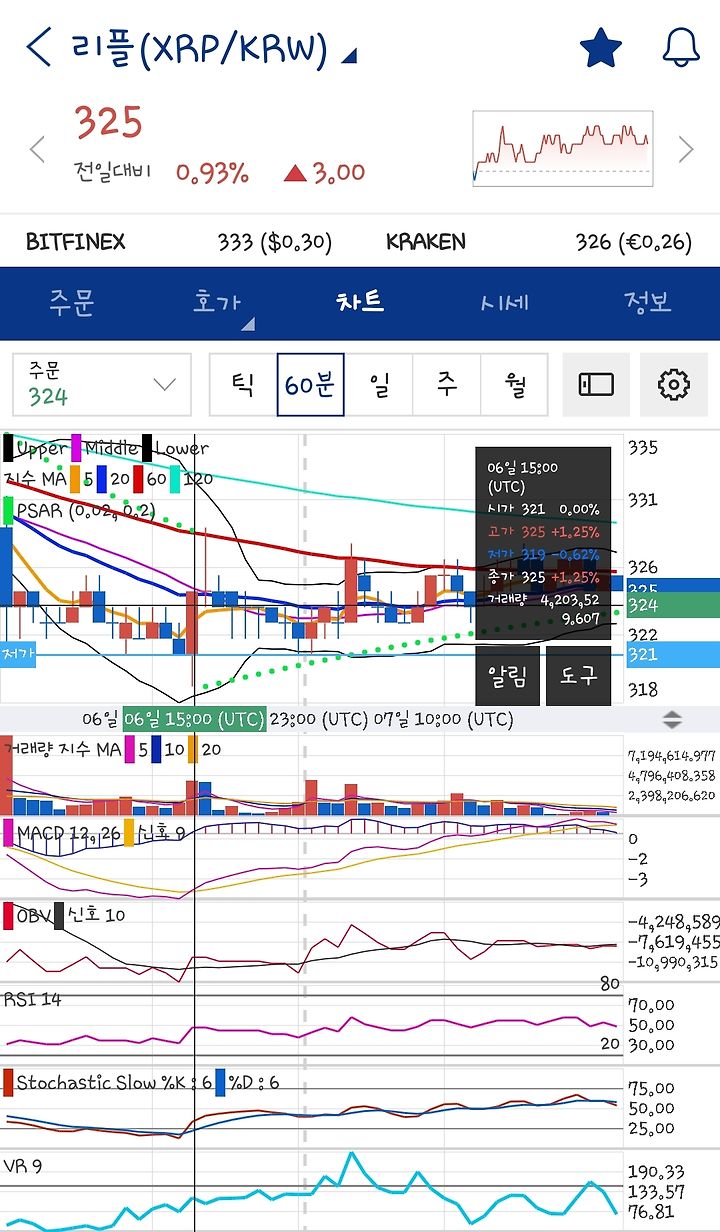This screenshot has height=1232, width=720.
Task: Expand or collapse chart with up-down arrows
Action: tap(672, 719)
